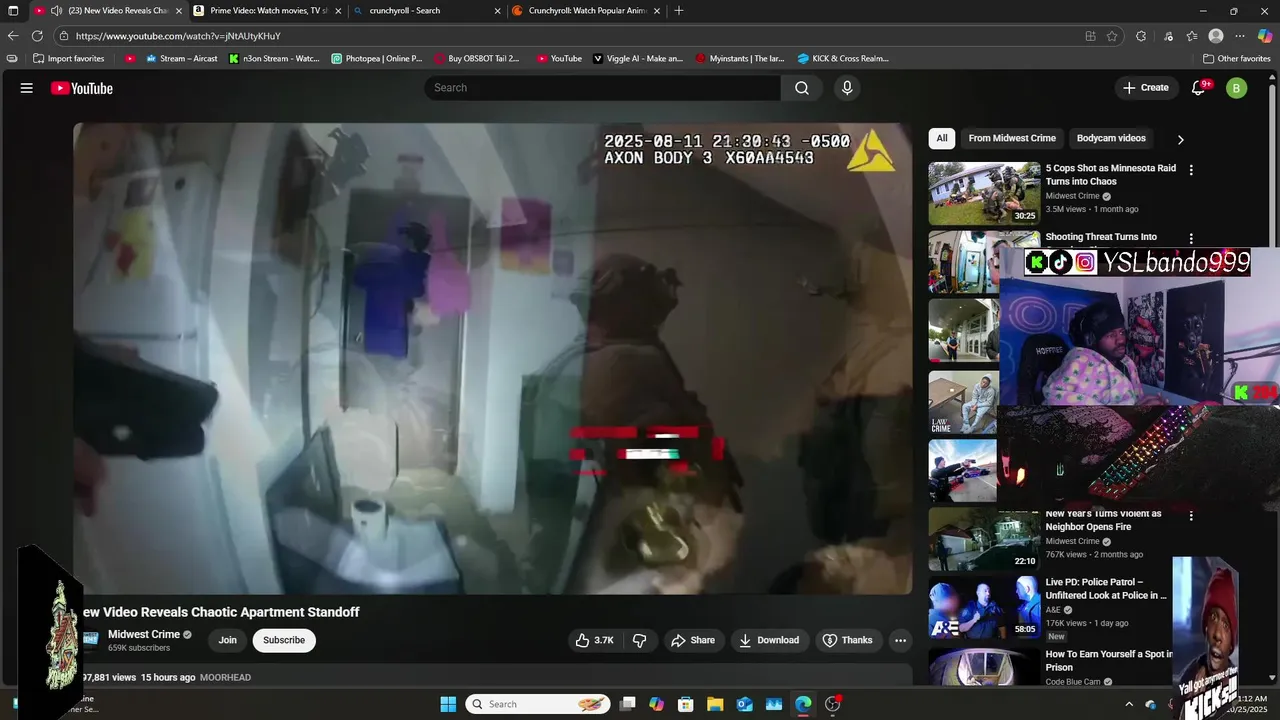Subscribe to Midwest Crime channel
Screen dimensions: 1280x720
pos(284,640)
